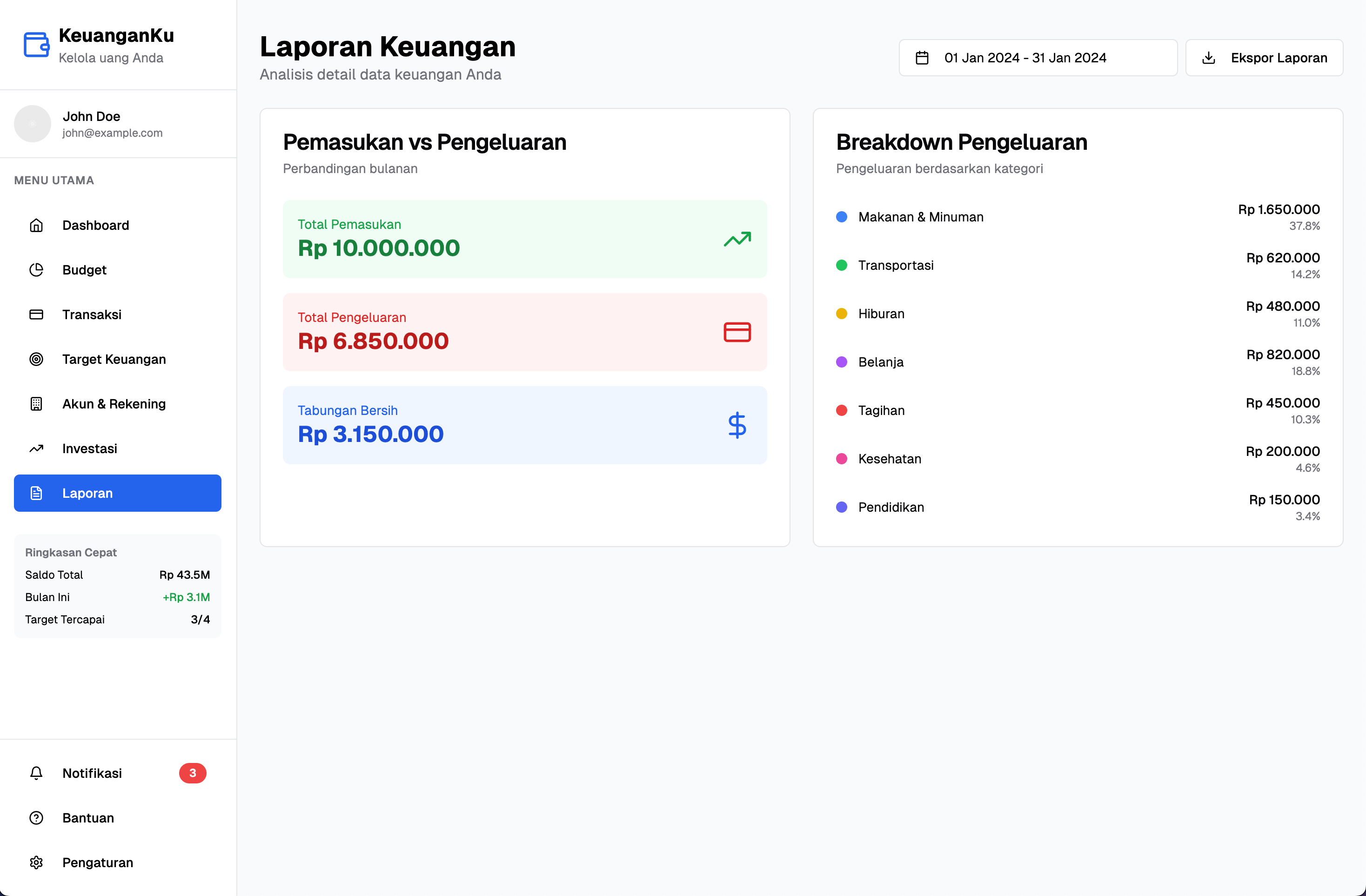Select the Total Pemasukan Rp 10.000.000 card
Screen dimensions: 1366x896
(x=525, y=240)
